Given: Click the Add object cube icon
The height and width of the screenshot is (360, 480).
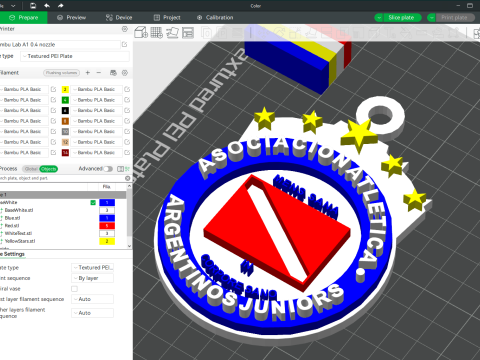Looking at the screenshot, I should tap(141, 32).
